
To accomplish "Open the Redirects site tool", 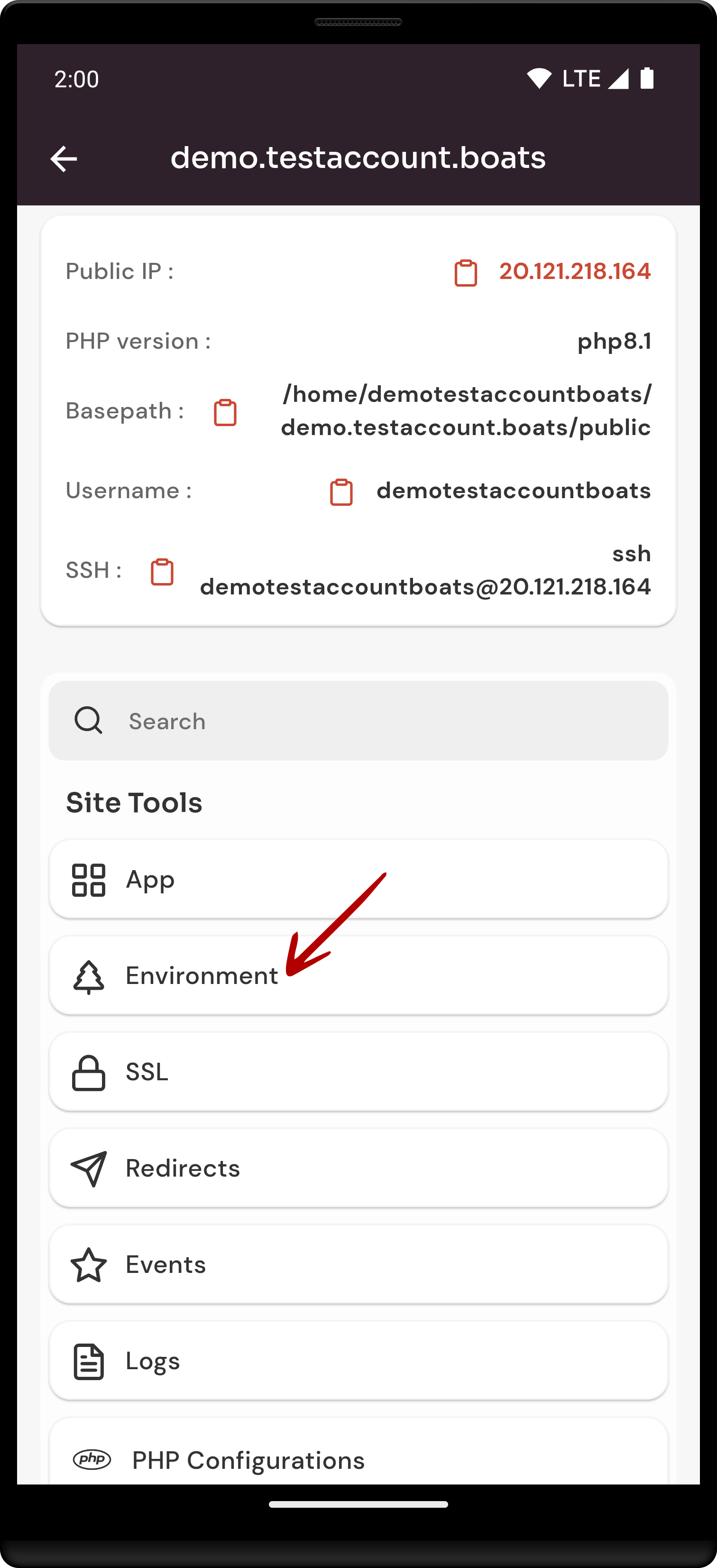I will 358,1168.
